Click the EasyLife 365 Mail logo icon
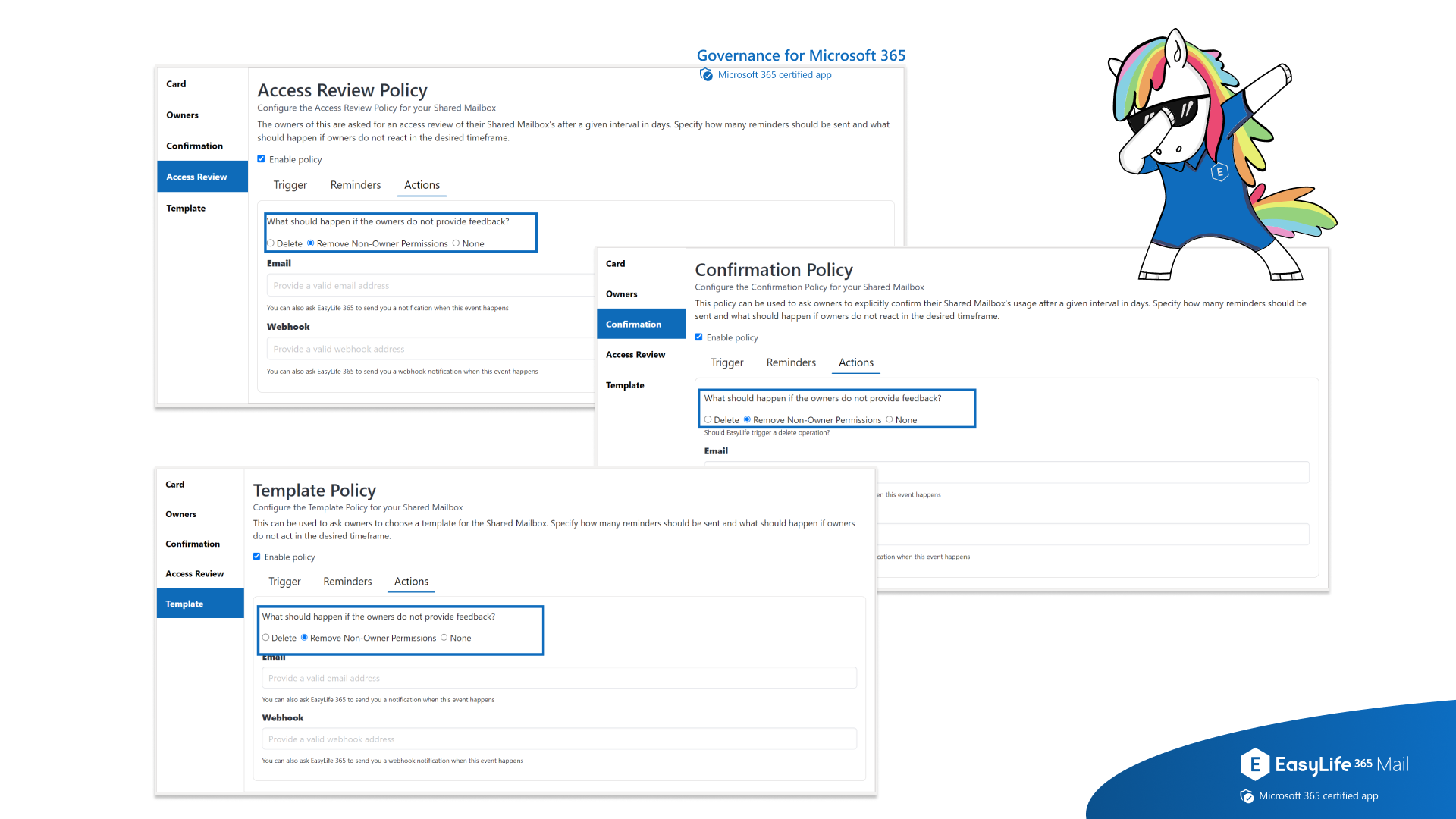 [1246, 761]
